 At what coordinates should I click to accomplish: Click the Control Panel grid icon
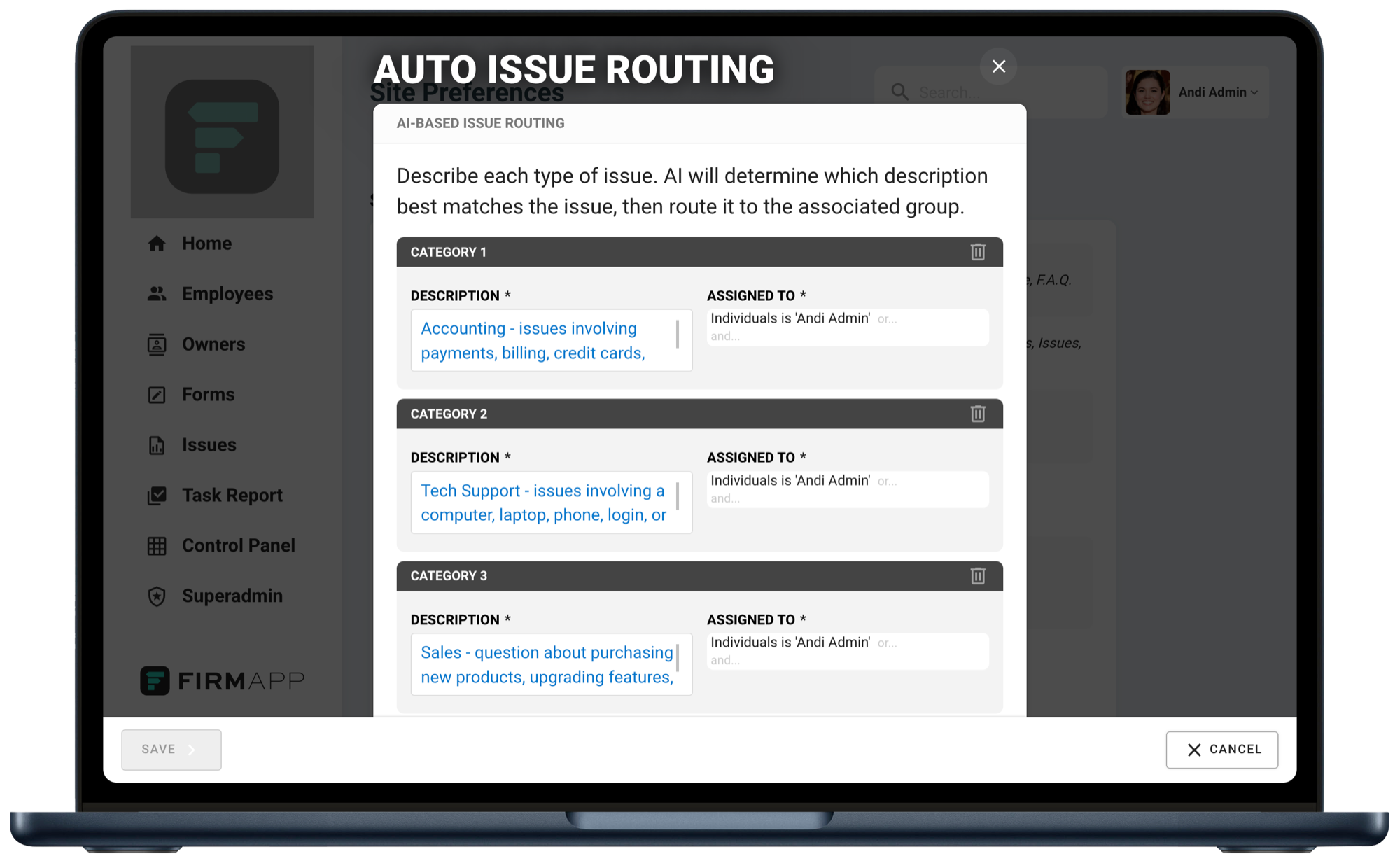[x=155, y=545]
